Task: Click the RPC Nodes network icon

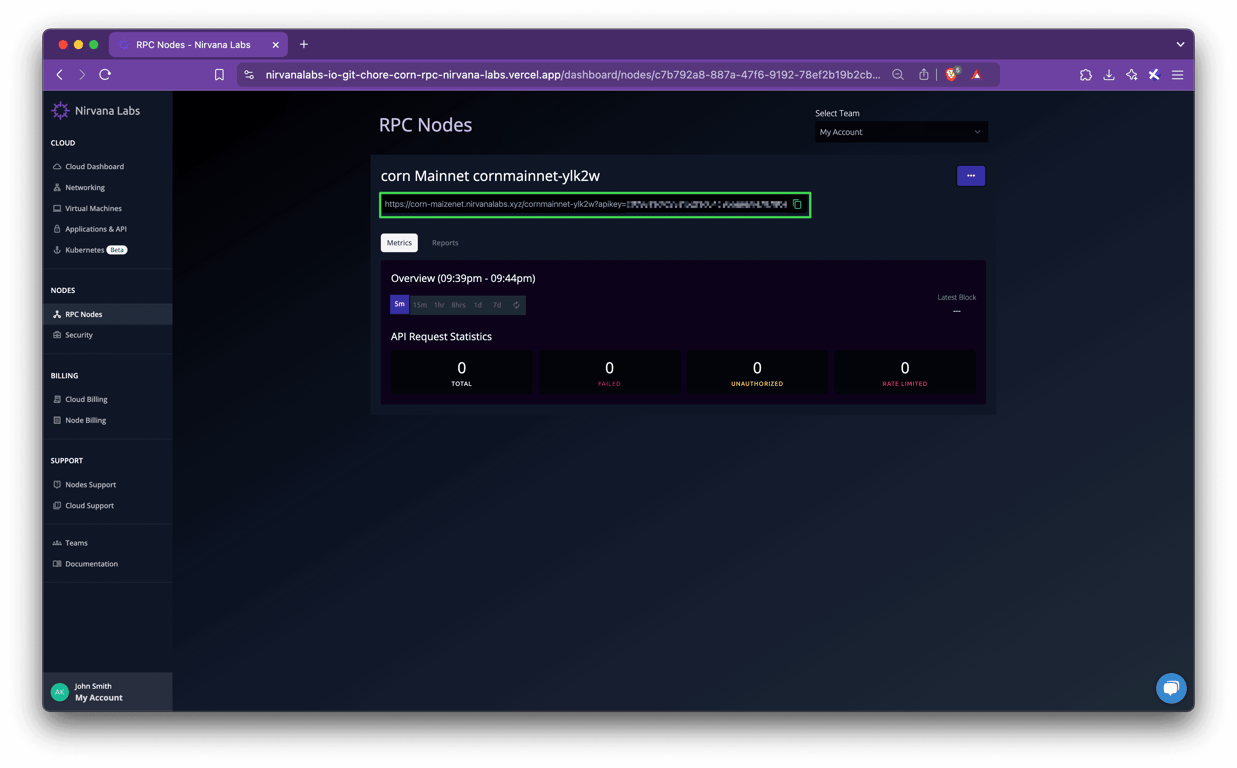Action: (x=57, y=314)
